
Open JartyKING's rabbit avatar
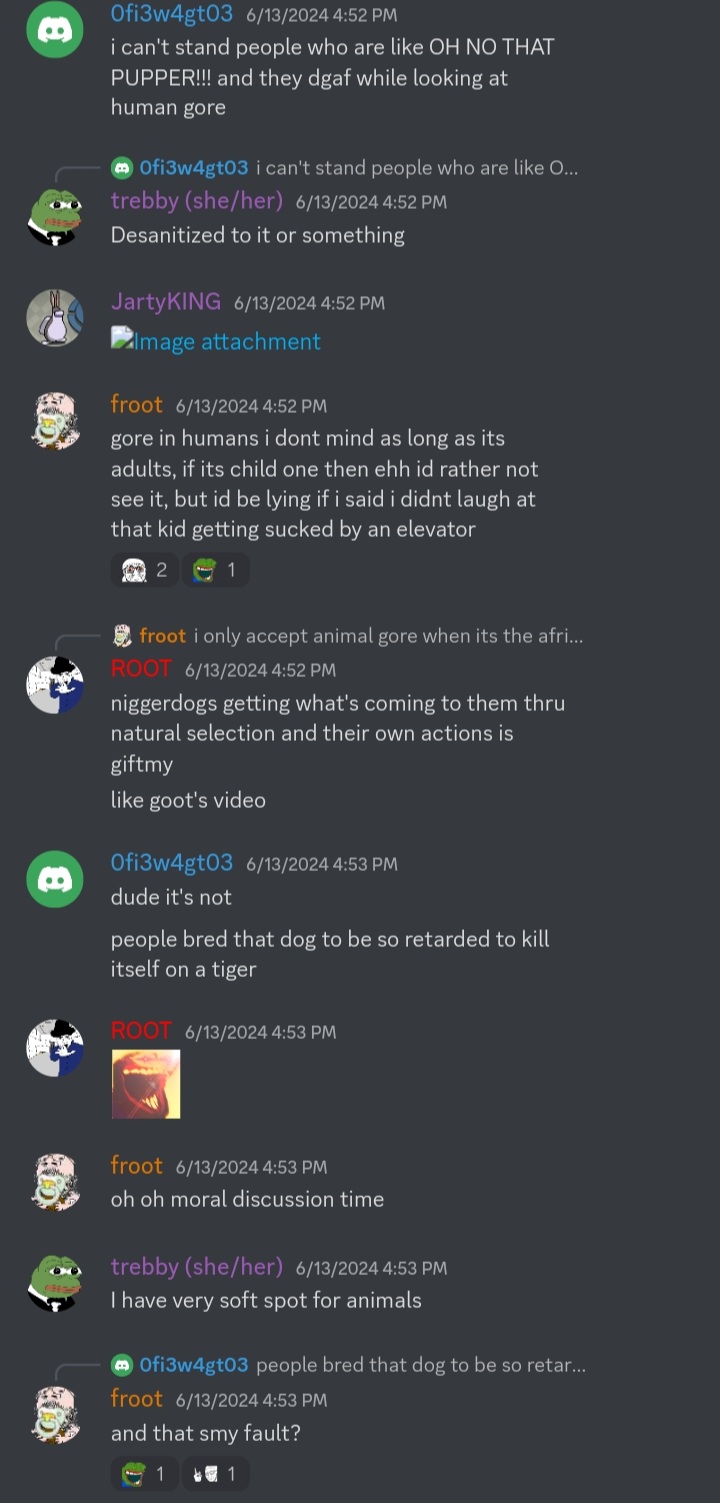click(x=54, y=318)
